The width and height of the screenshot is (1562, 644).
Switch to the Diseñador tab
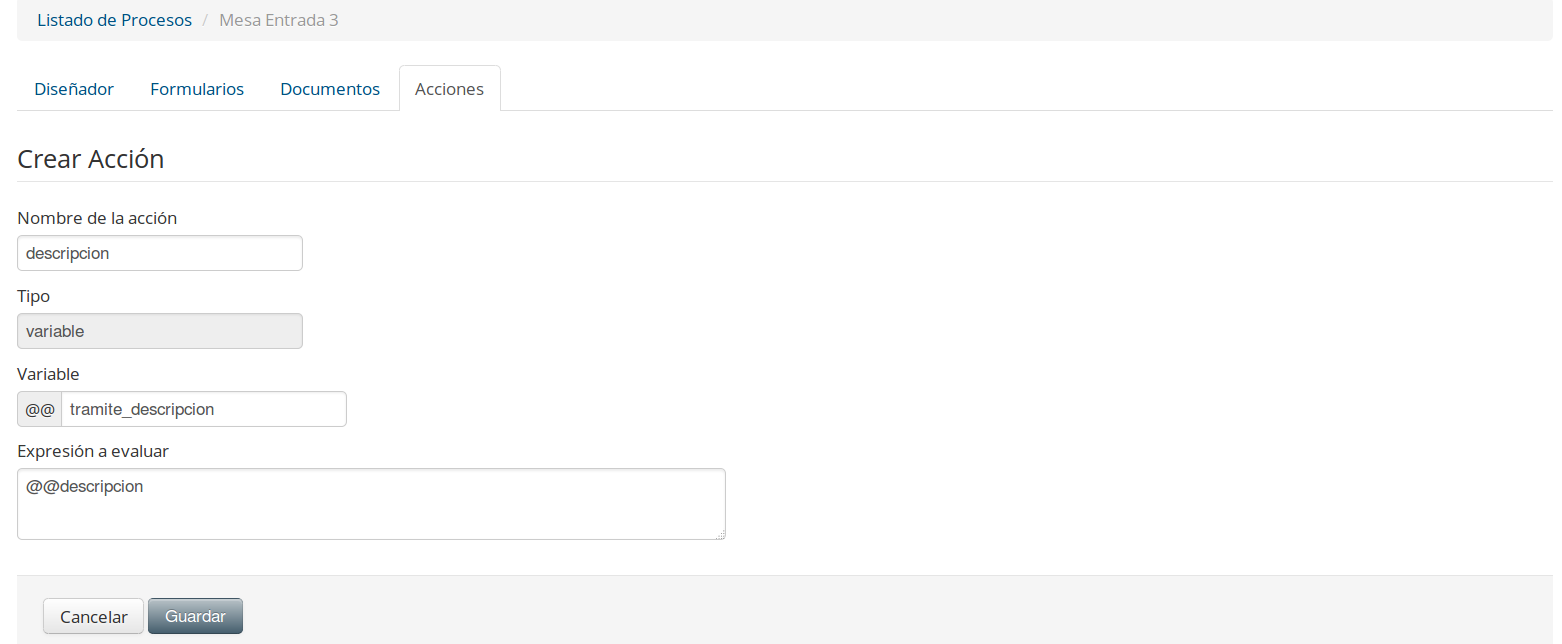pyautogui.click(x=74, y=89)
